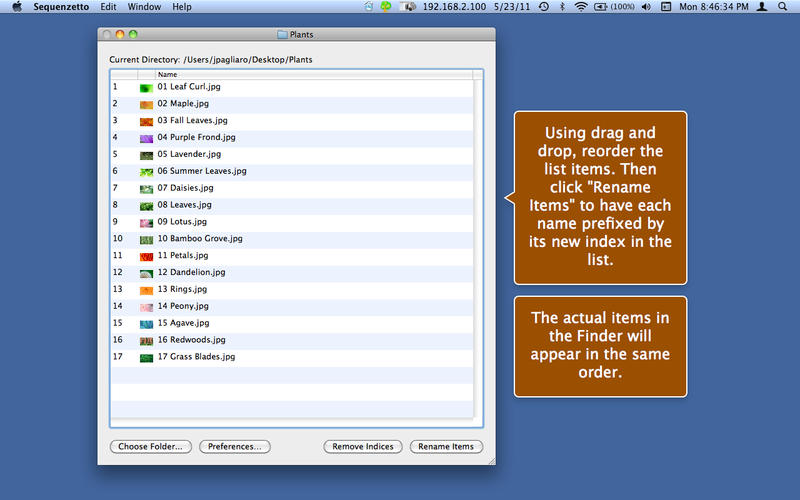The width and height of the screenshot is (800, 500).
Task: Click file name text "16 Redwoods.jpg"
Action: pos(191,340)
